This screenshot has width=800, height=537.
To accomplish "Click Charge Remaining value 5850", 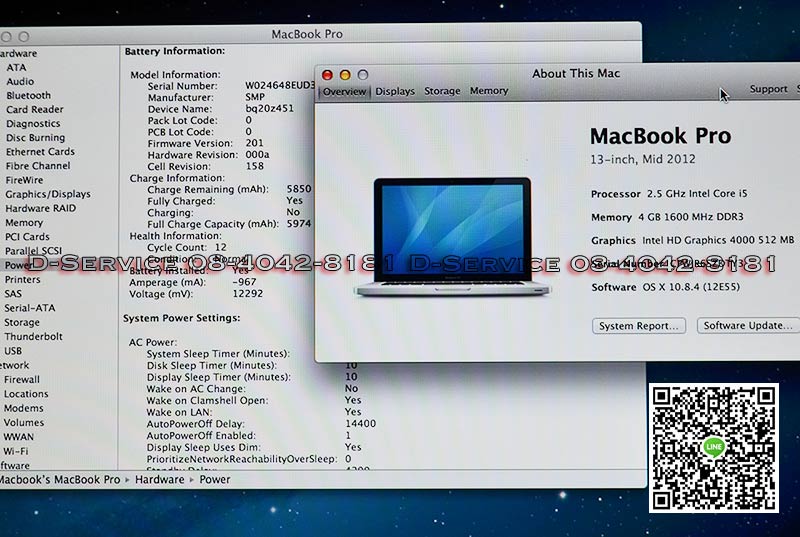I will pyautogui.click(x=298, y=189).
